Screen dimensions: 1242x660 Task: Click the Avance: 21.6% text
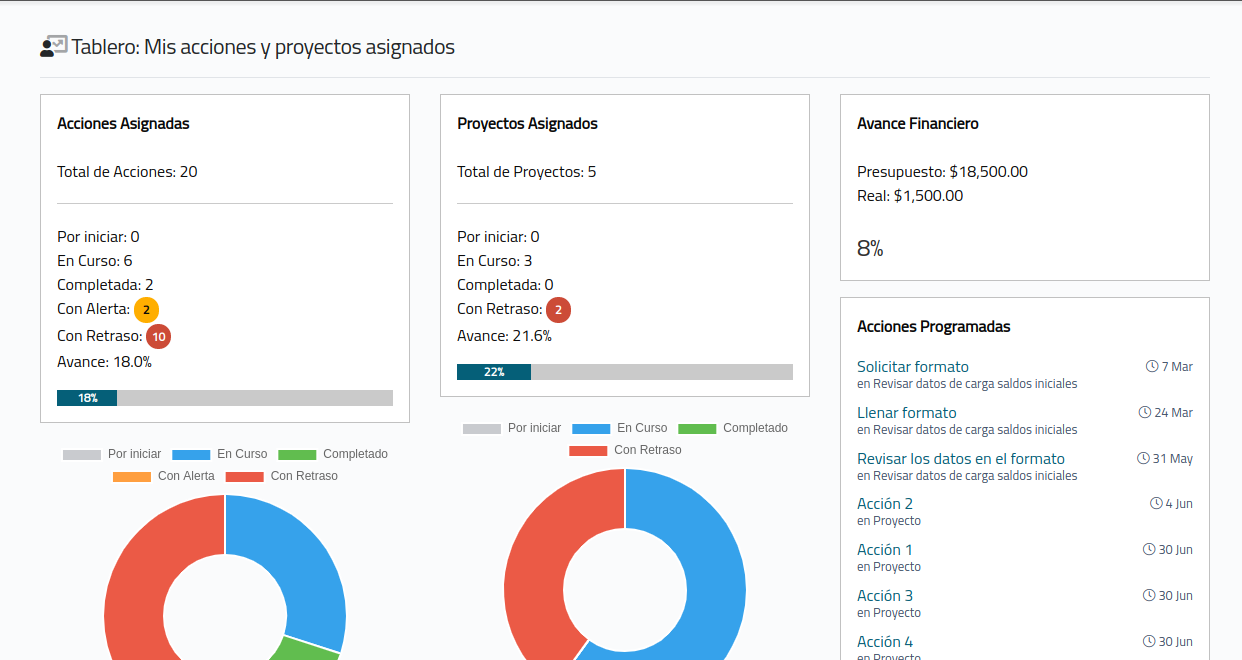point(505,336)
